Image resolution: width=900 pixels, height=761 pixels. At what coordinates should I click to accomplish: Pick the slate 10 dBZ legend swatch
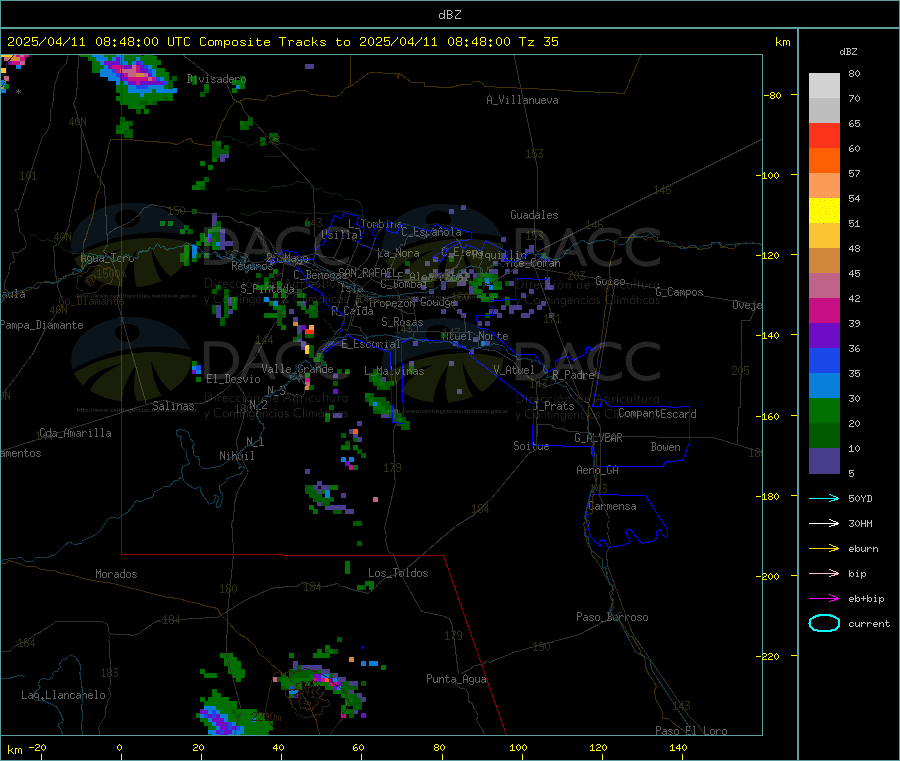pyautogui.click(x=824, y=461)
